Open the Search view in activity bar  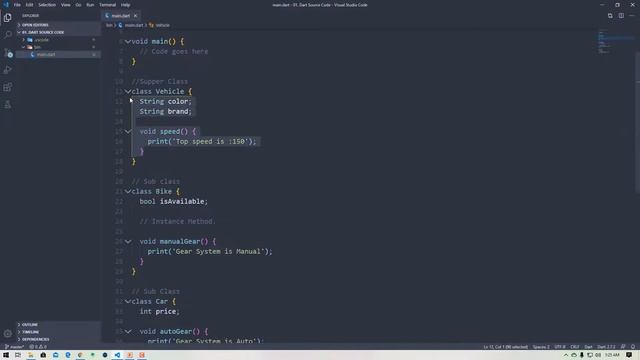click(7, 35)
